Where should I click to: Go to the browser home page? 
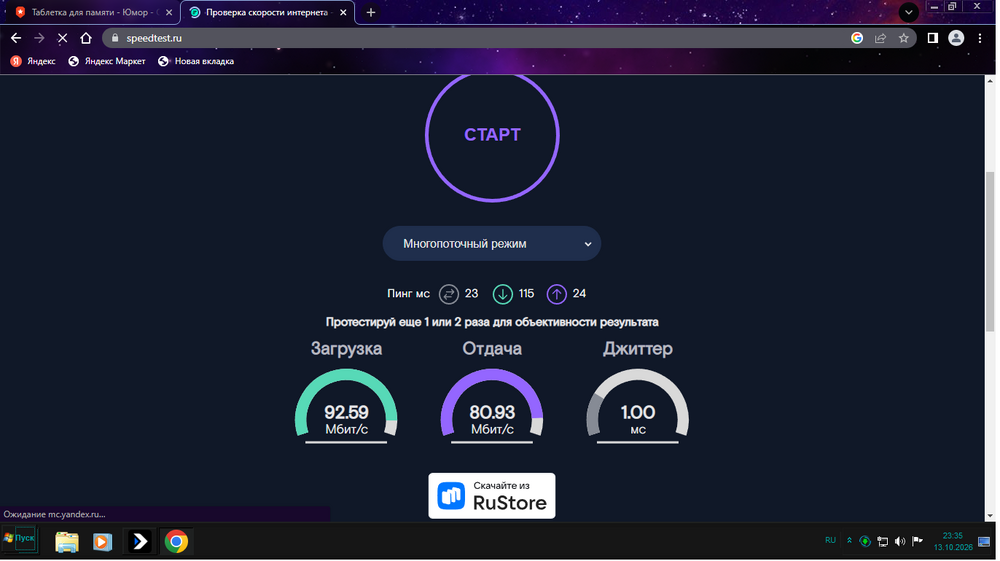(86, 38)
